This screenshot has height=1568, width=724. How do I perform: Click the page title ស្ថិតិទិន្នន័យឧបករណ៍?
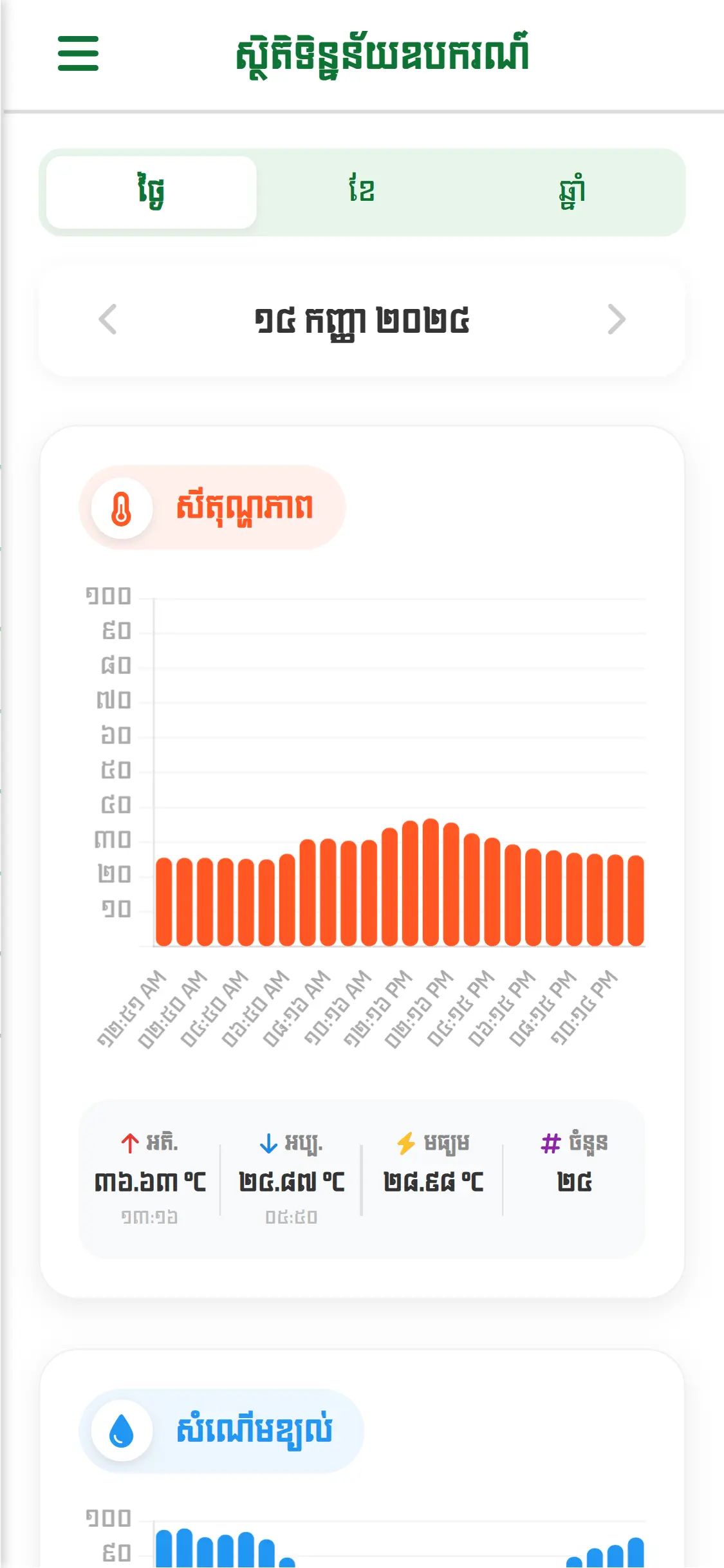tap(382, 55)
